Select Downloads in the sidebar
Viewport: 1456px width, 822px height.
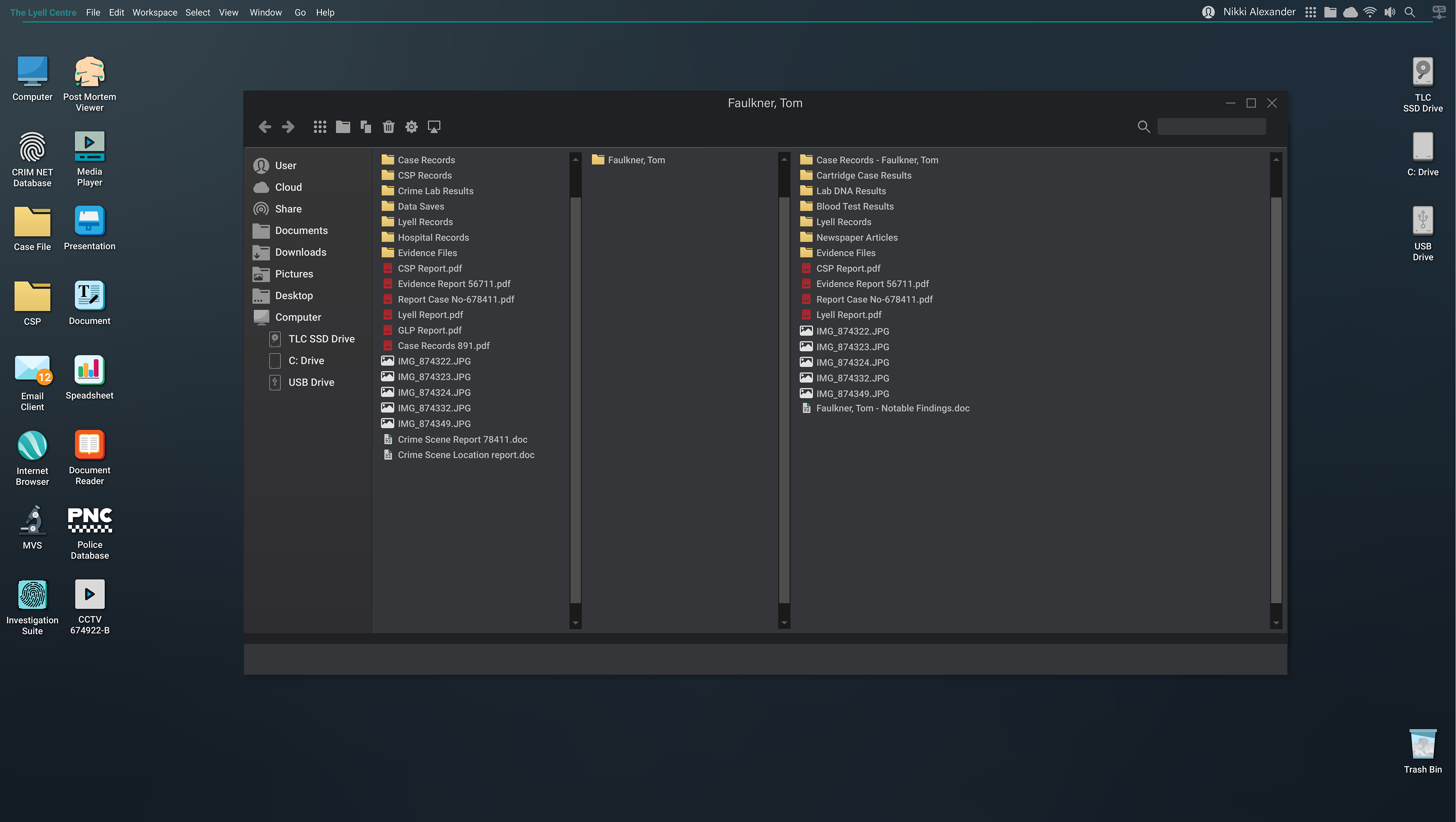pyautogui.click(x=290, y=252)
